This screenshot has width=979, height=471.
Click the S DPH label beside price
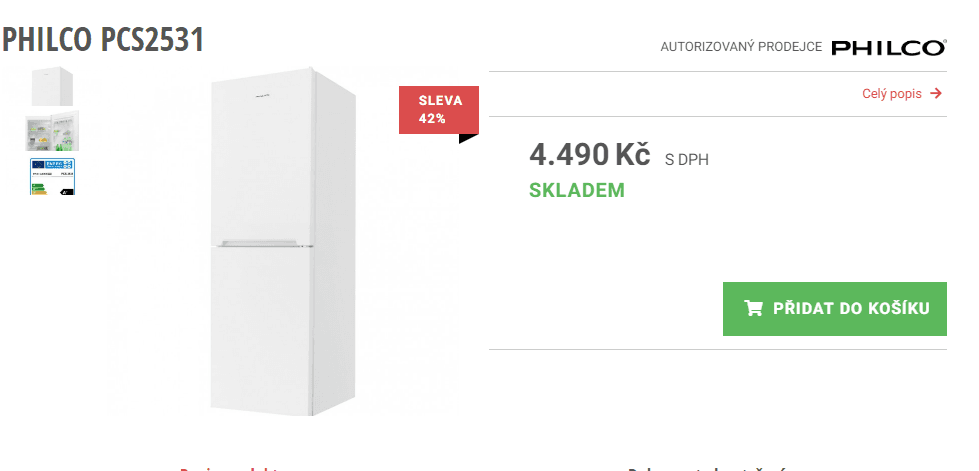point(686,158)
